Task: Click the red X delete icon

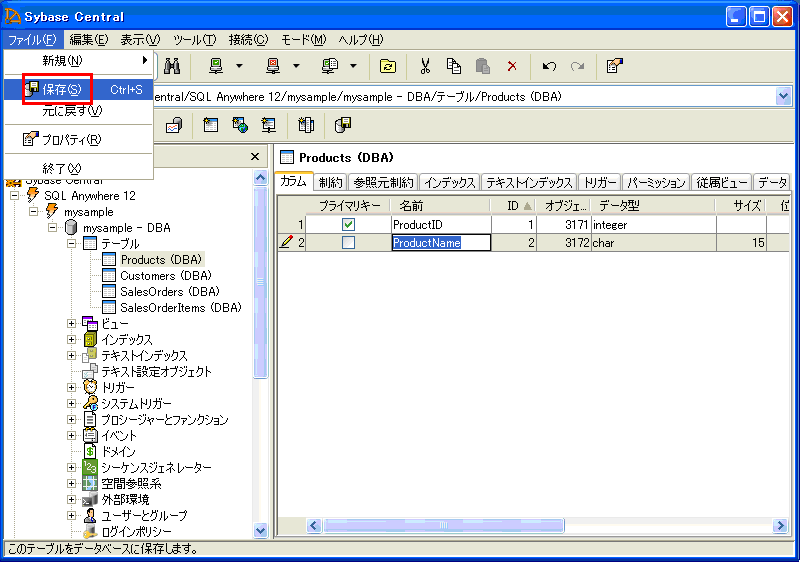Action: [512, 66]
